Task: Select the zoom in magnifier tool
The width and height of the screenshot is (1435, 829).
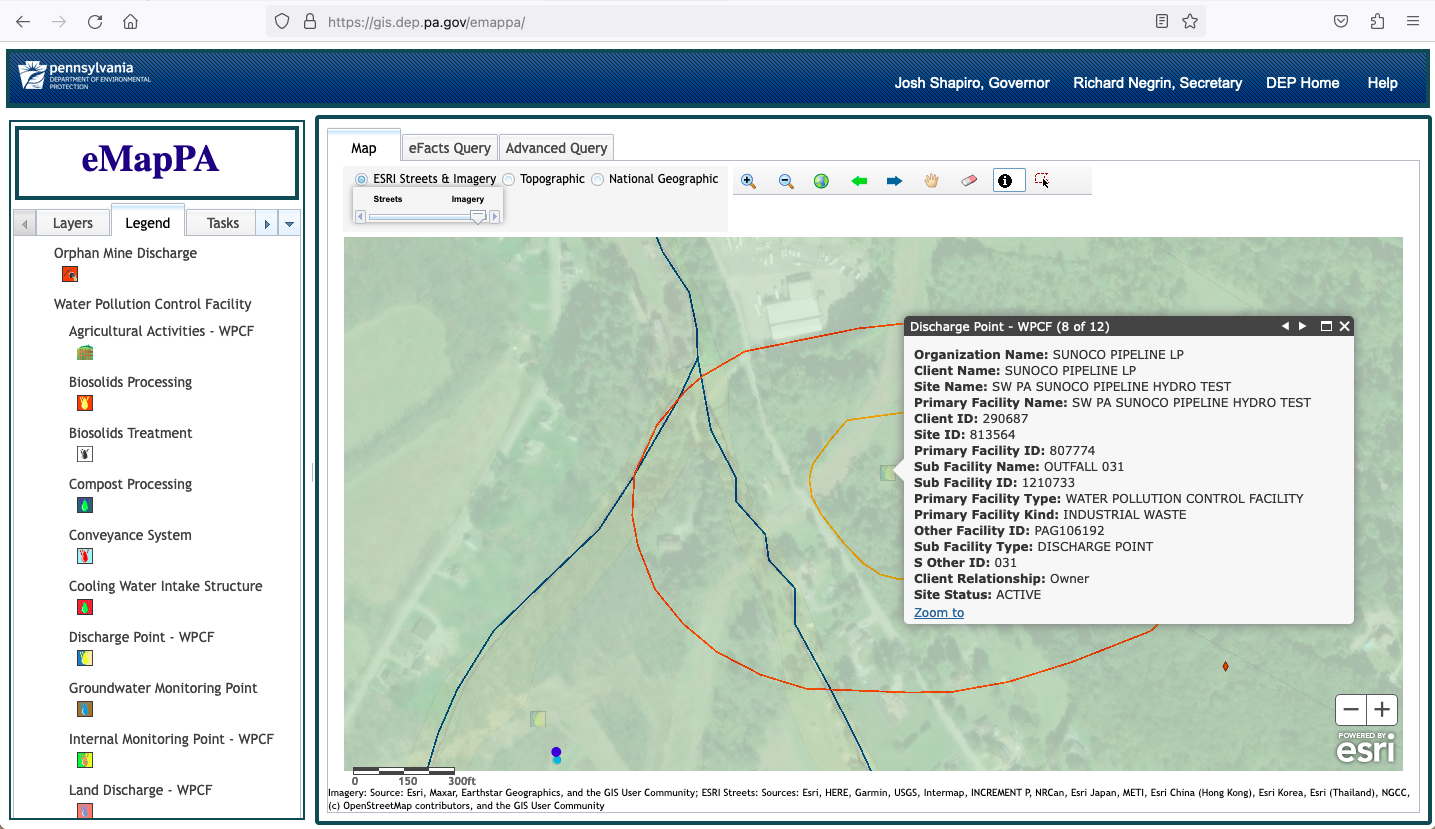Action: coord(748,181)
